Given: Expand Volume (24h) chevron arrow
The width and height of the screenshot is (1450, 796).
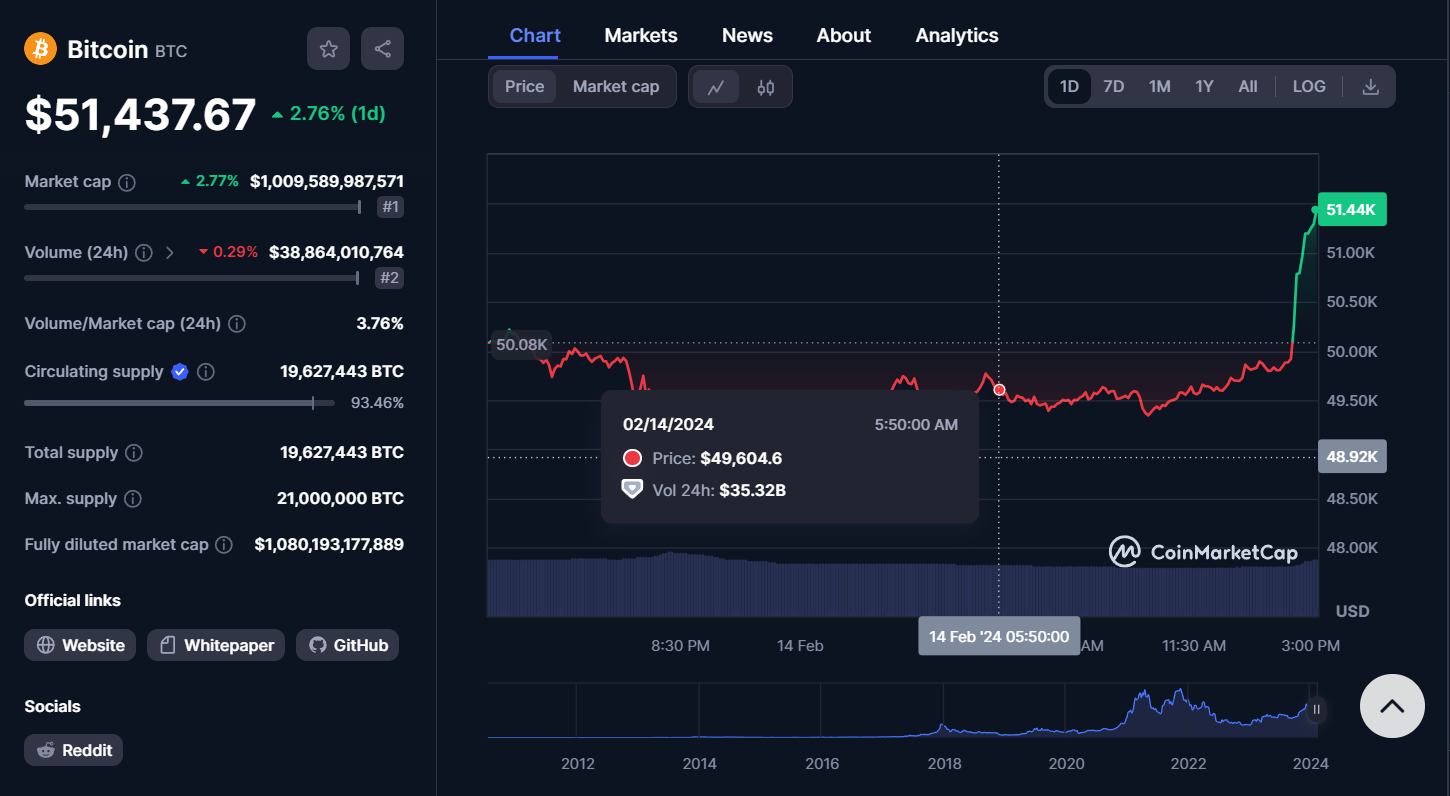Looking at the screenshot, I should (169, 253).
